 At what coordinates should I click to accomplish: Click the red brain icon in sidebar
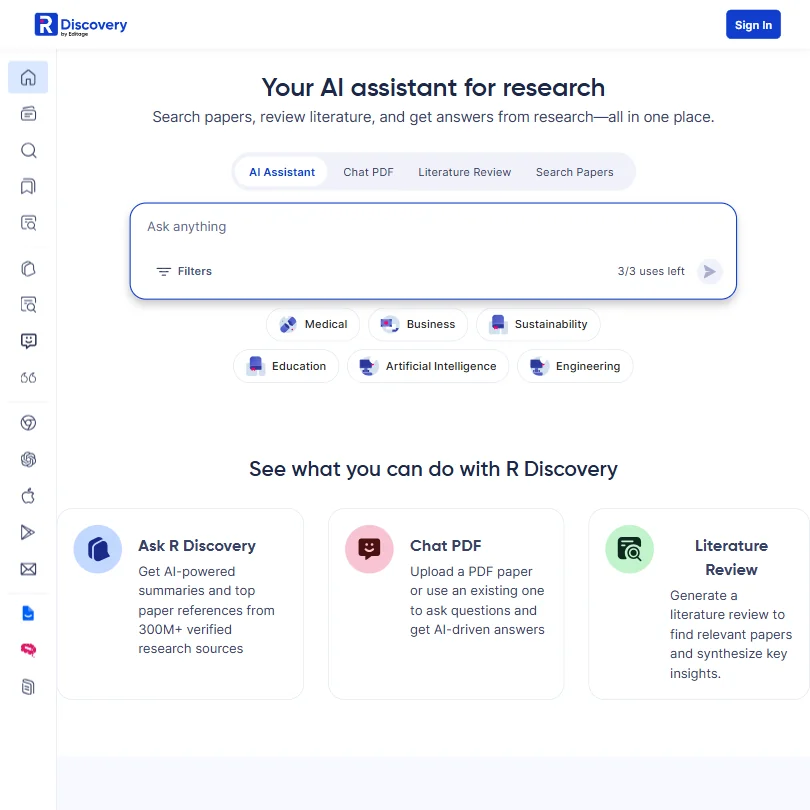tap(28, 649)
